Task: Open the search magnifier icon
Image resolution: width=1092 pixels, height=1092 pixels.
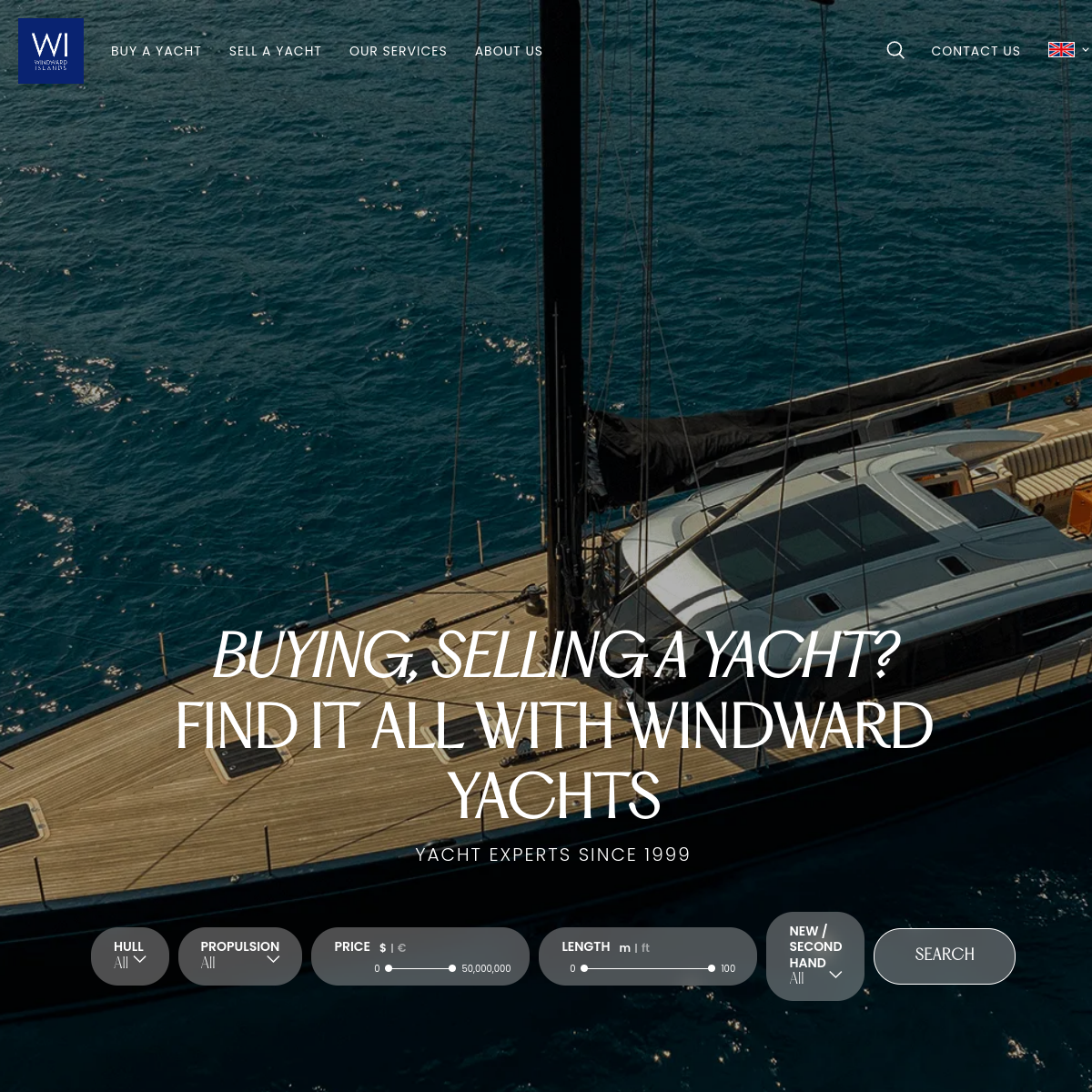Action: click(x=895, y=50)
